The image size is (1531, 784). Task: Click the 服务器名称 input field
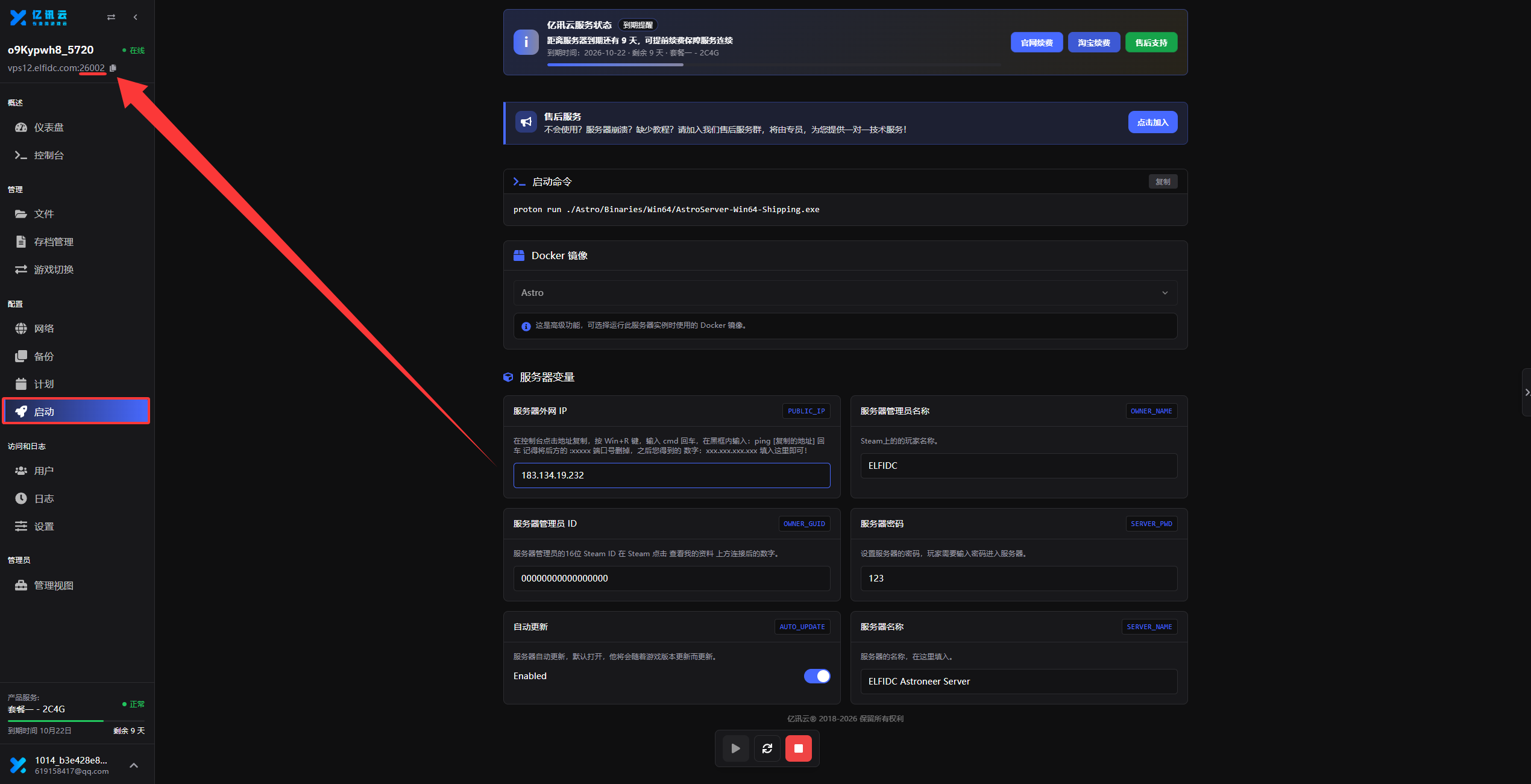click(x=1019, y=682)
